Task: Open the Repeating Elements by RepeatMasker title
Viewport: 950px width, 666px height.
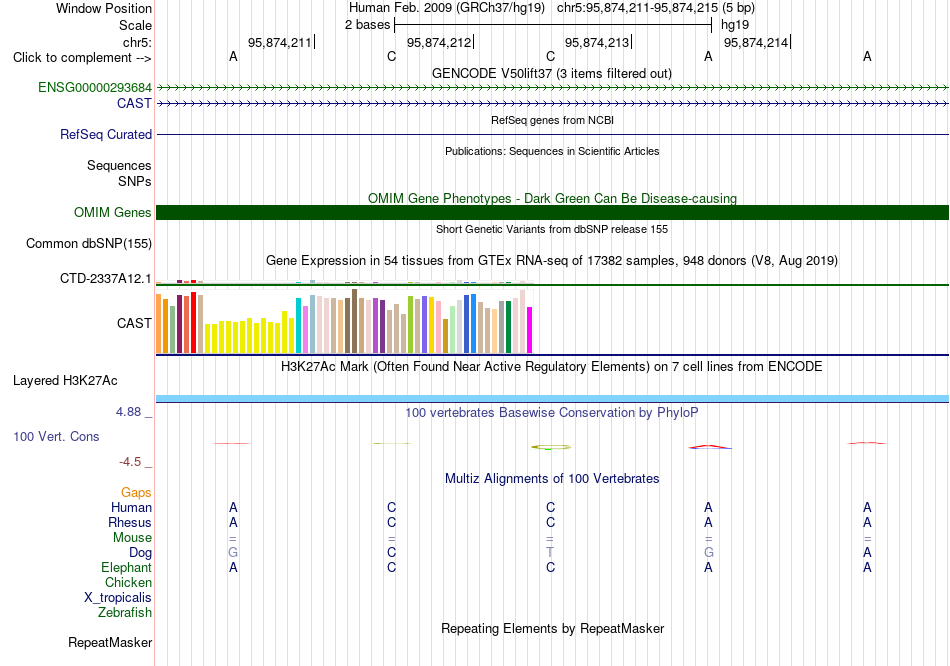Action: (552, 628)
